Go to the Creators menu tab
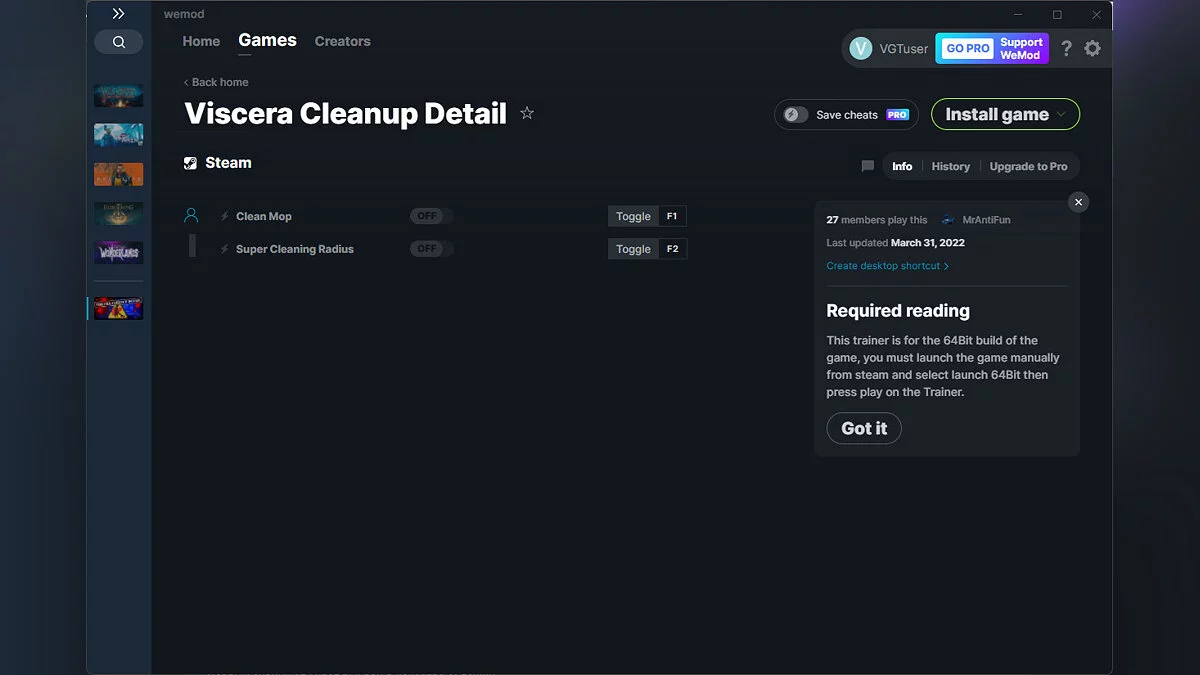Screen dimensions: 1200x675 342,41
